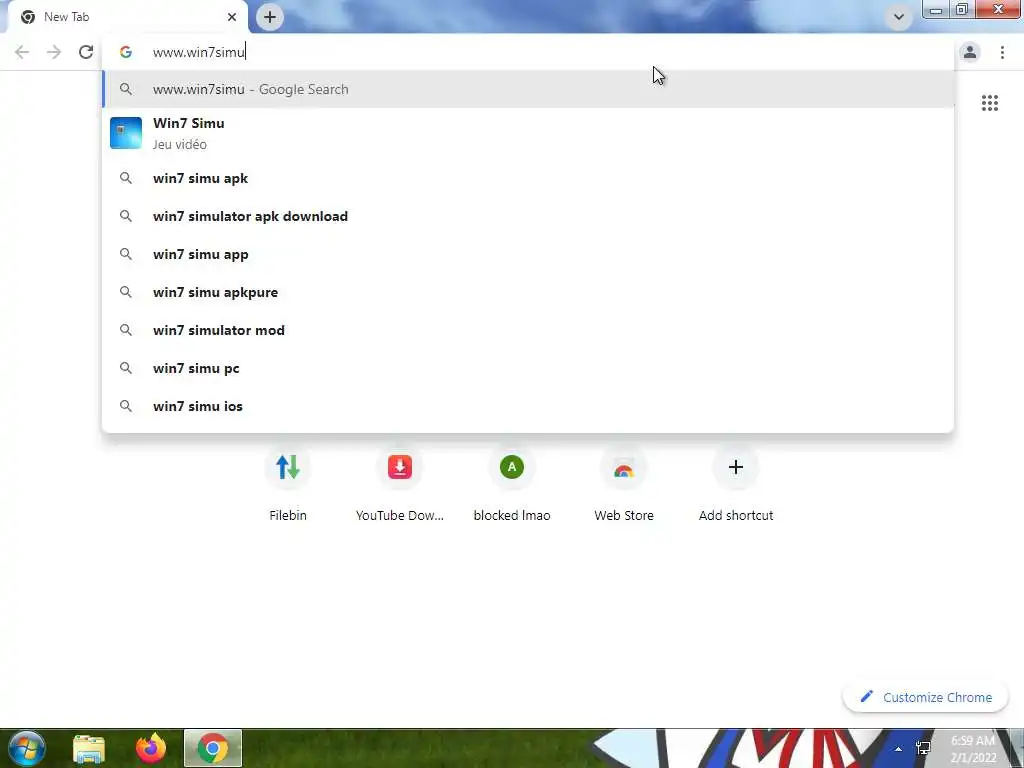Image resolution: width=1024 pixels, height=768 pixels.
Task: Restore down the Chrome window
Action: pos(962,10)
